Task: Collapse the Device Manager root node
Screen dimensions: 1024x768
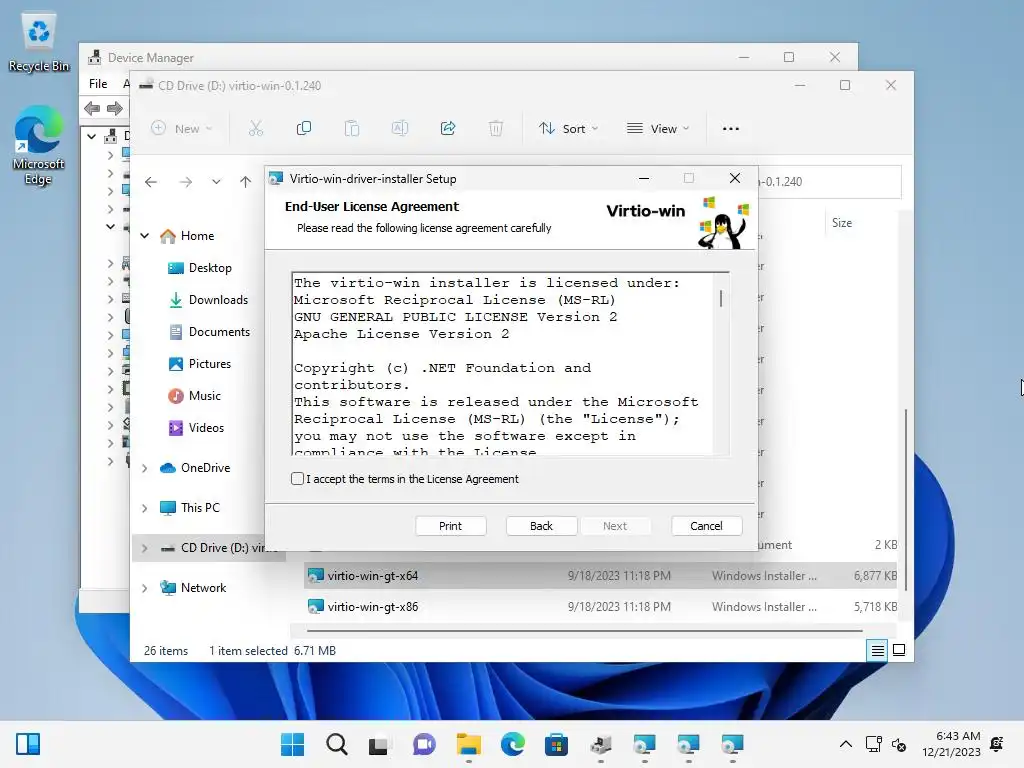Action: pyautogui.click(x=91, y=136)
